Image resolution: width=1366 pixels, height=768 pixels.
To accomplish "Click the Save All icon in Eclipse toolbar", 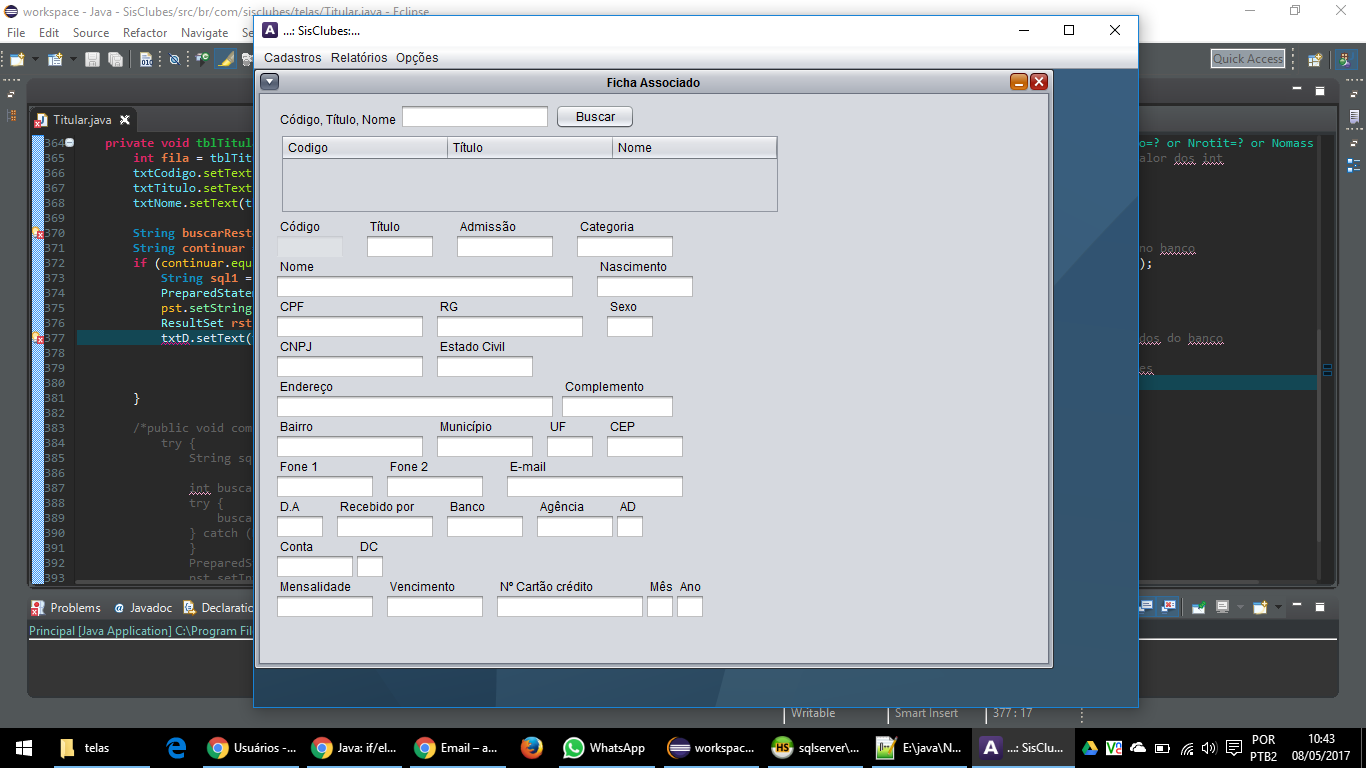I will 115,59.
